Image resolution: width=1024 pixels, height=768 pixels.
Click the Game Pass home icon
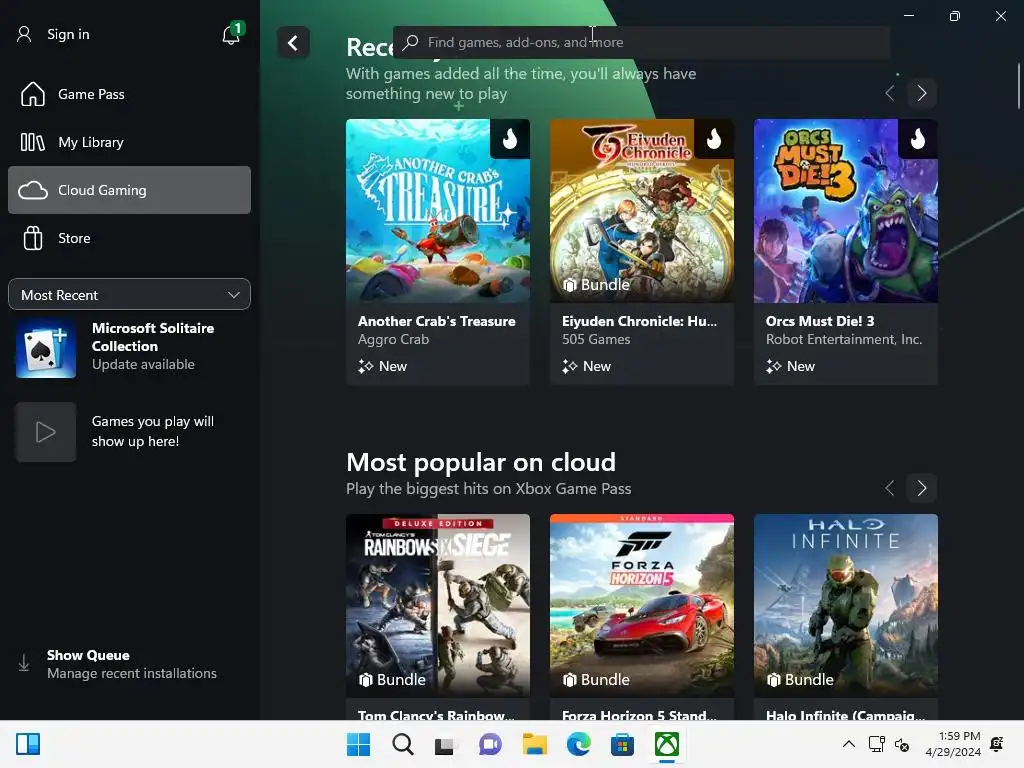pyautogui.click(x=33, y=94)
